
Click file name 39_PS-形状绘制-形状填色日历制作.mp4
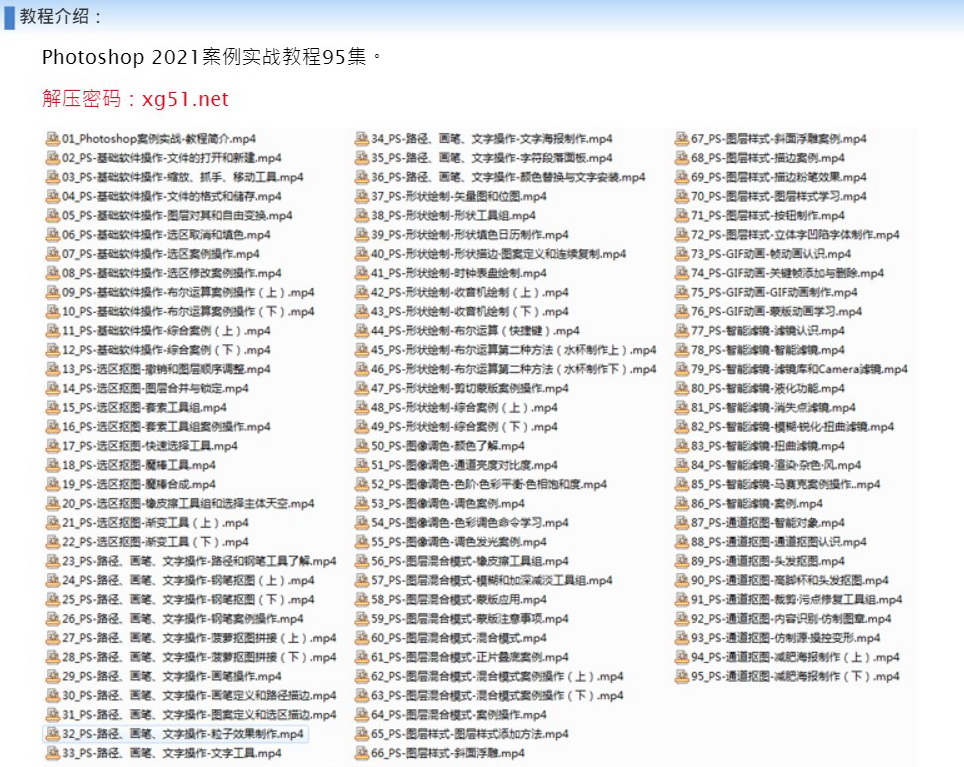pyautogui.click(x=470, y=235)
